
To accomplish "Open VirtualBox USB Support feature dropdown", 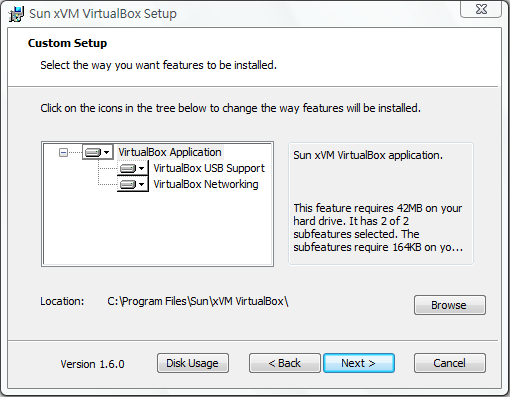I will click(x=133, y=168).
